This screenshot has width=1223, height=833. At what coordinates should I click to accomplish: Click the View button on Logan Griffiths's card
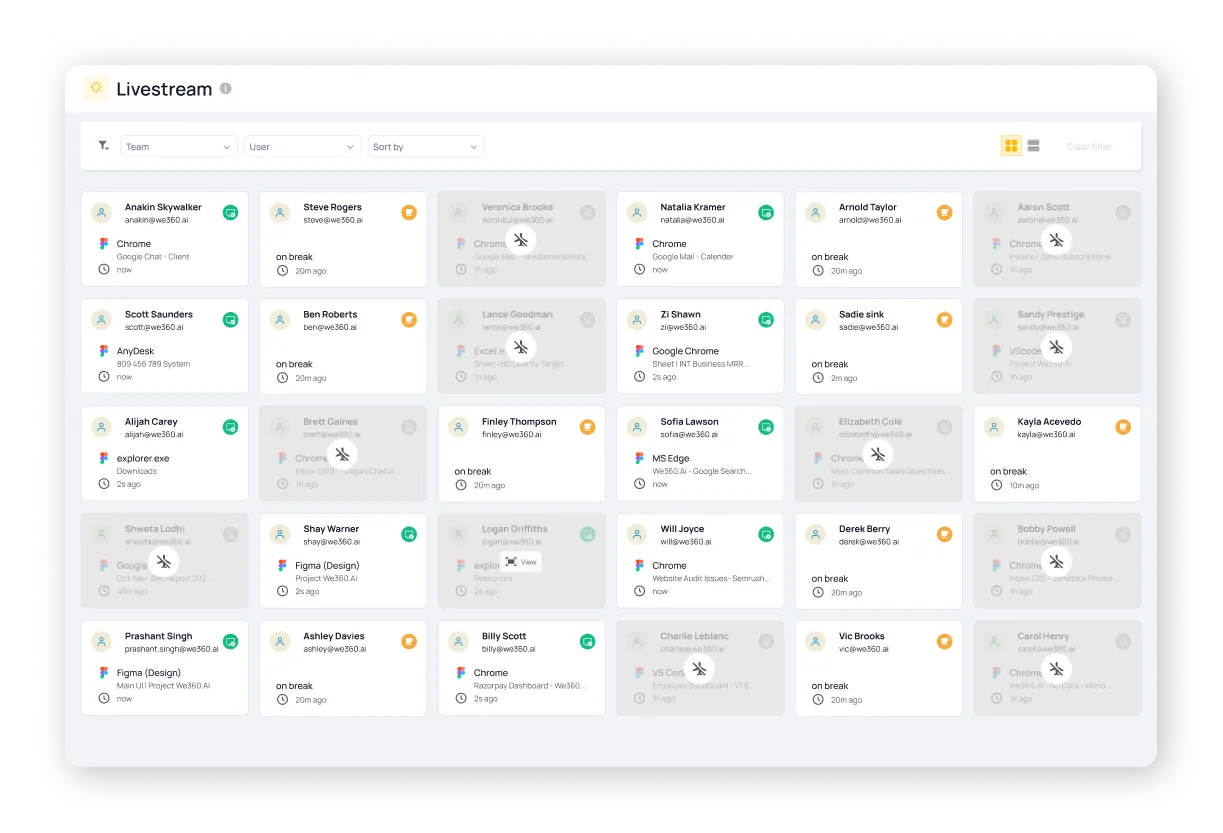(522, 562)
